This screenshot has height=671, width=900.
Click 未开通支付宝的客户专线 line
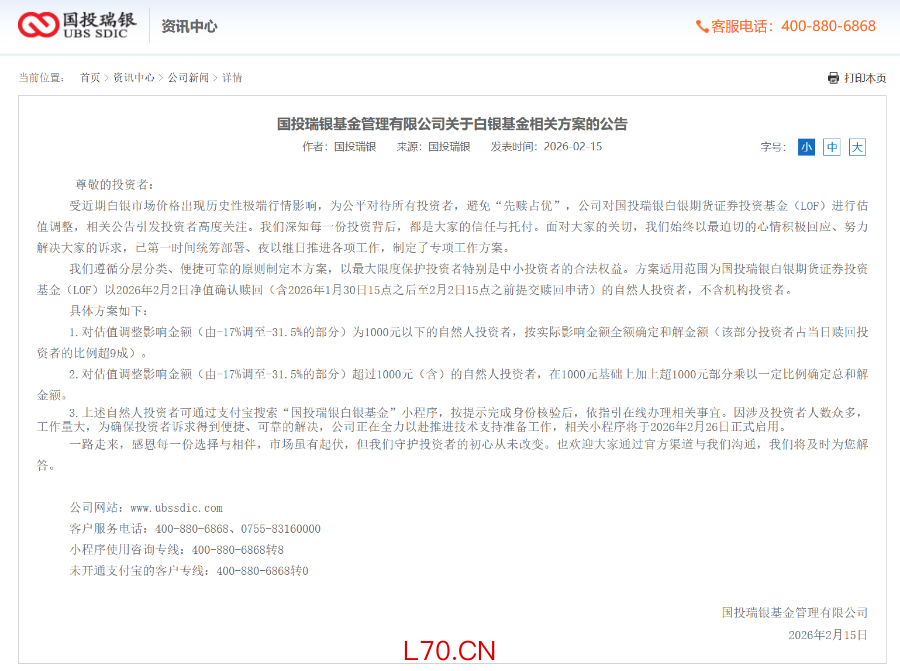pyautogui.click(x=189, y=571)
